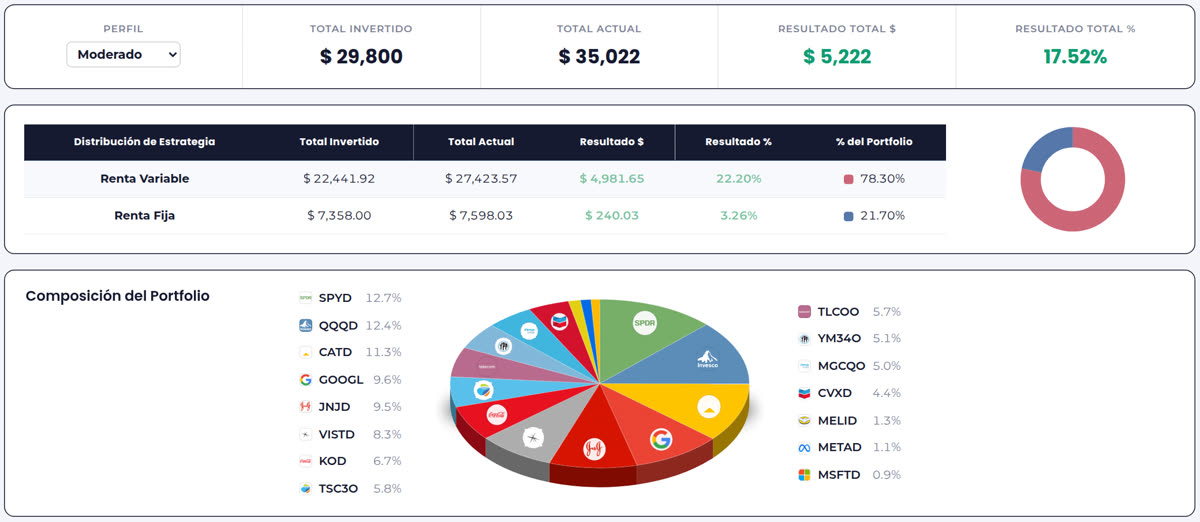1200x522 pixels.
Task: Click the Invesco logo on the blue pie slice
Action: pyautogui.click(x=709, y=360)
